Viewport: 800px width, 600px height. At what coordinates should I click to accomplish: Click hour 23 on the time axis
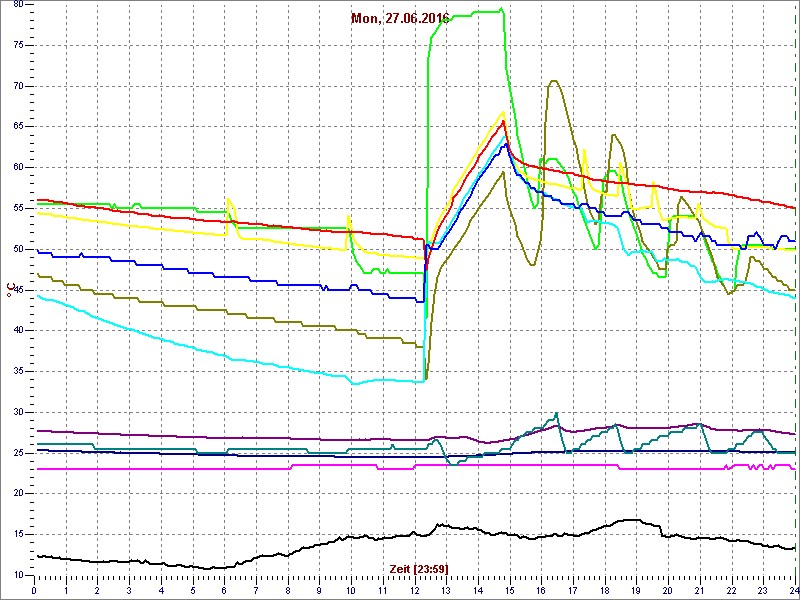[x=763, y=590]
